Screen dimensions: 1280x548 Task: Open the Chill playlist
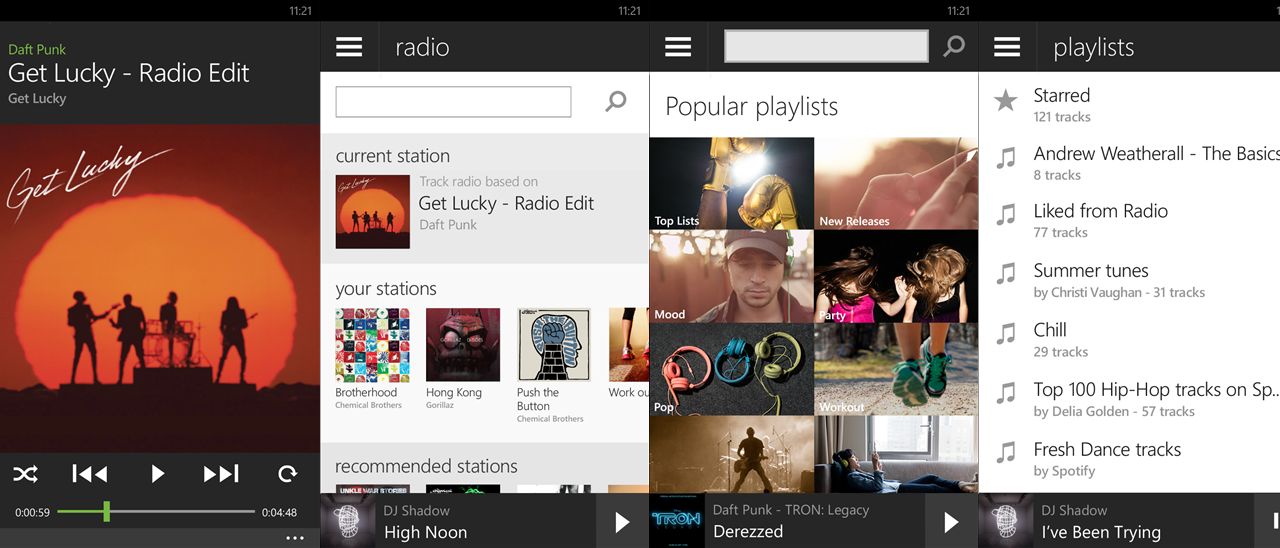pos(1129,339)
